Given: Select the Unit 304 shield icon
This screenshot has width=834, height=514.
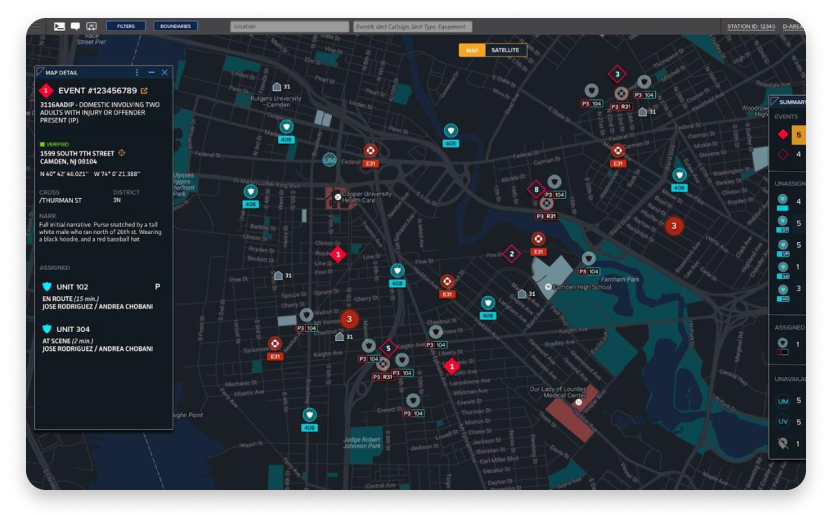Looking at the screenshot, I should click(47, 328).
